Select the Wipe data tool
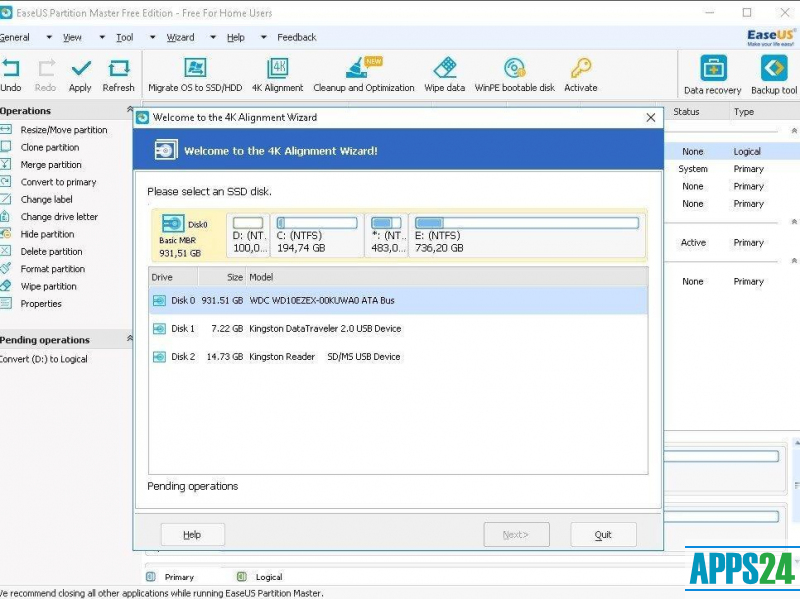 (x=444, y=75)
